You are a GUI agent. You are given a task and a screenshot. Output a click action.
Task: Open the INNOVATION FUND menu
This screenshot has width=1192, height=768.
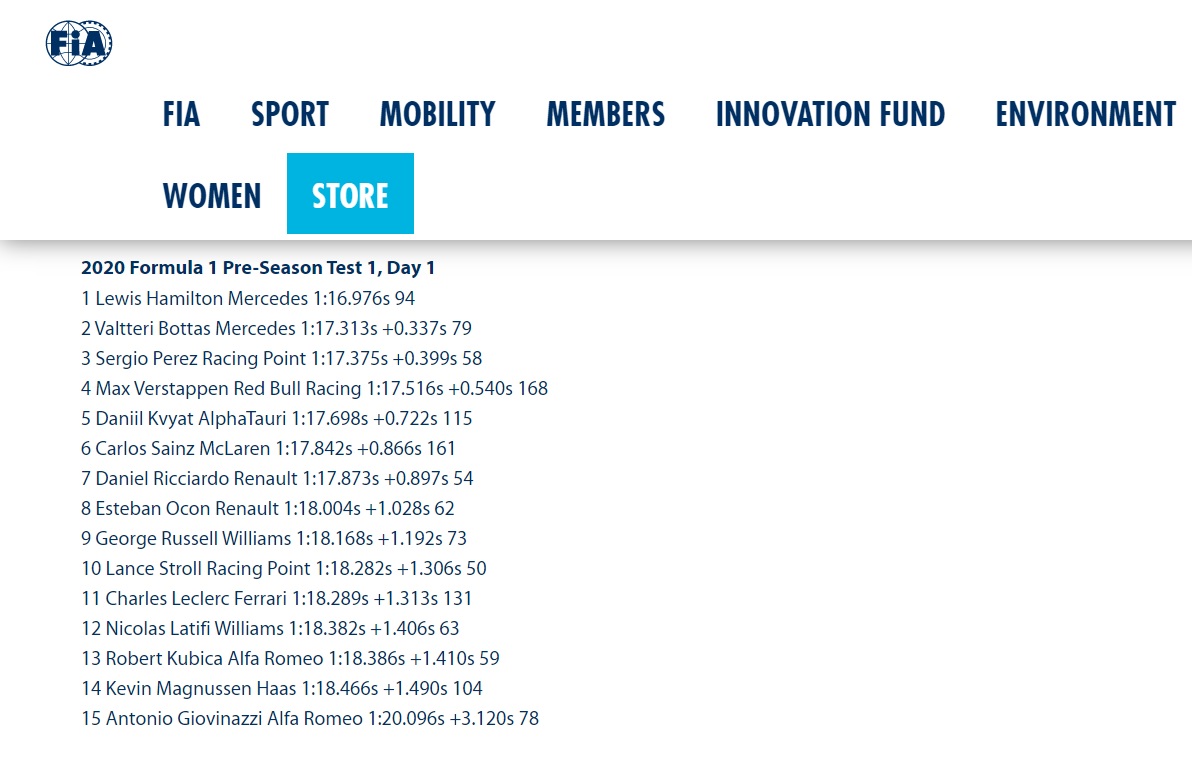pyautogui.click(x=830, y=114)
